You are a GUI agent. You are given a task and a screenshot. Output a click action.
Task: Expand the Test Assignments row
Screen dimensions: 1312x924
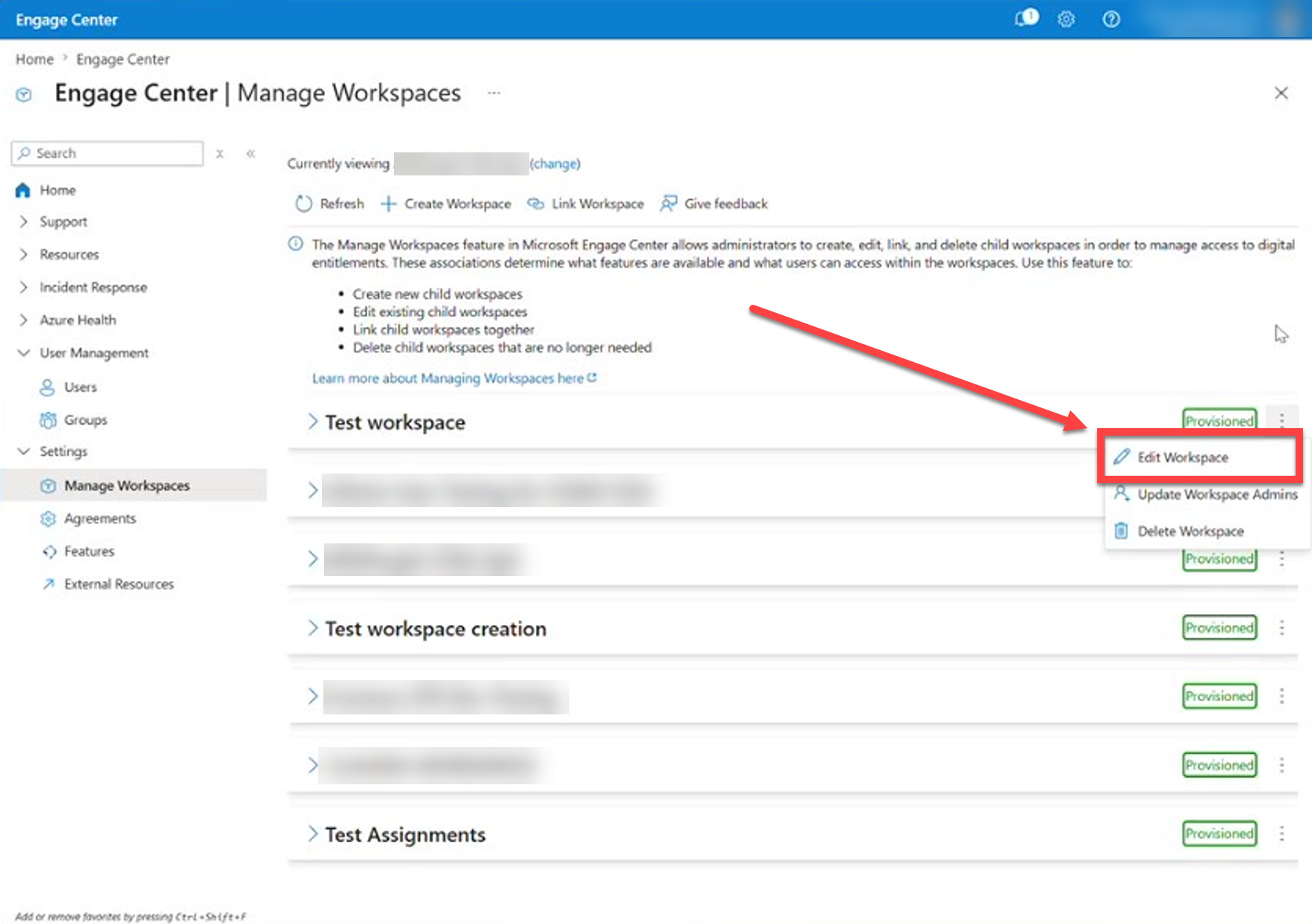(313, 834)
